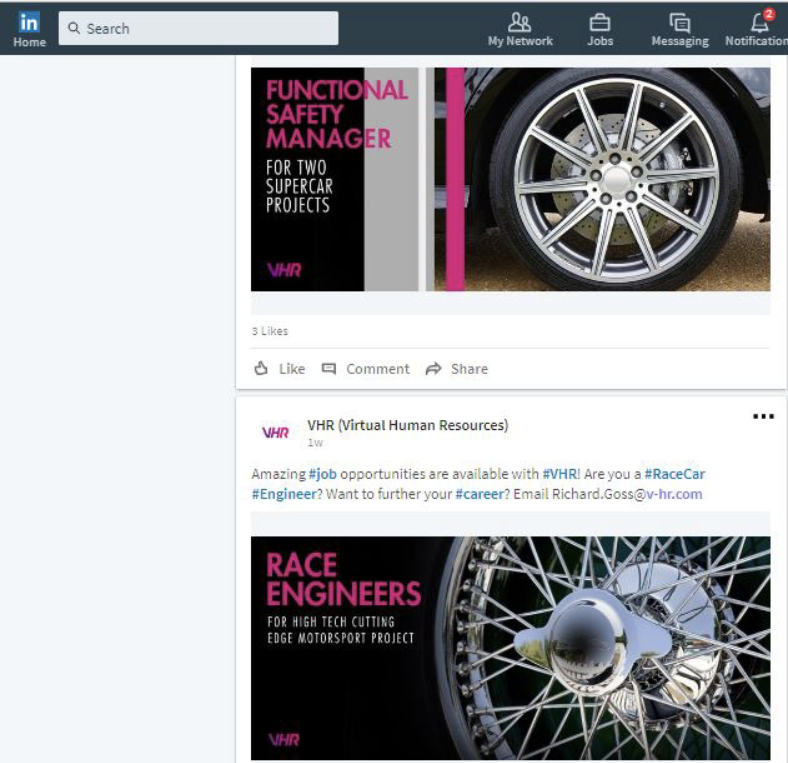Click the notification badge count
The width and height of the screenshot is (788, 763).
click(768, 15)
